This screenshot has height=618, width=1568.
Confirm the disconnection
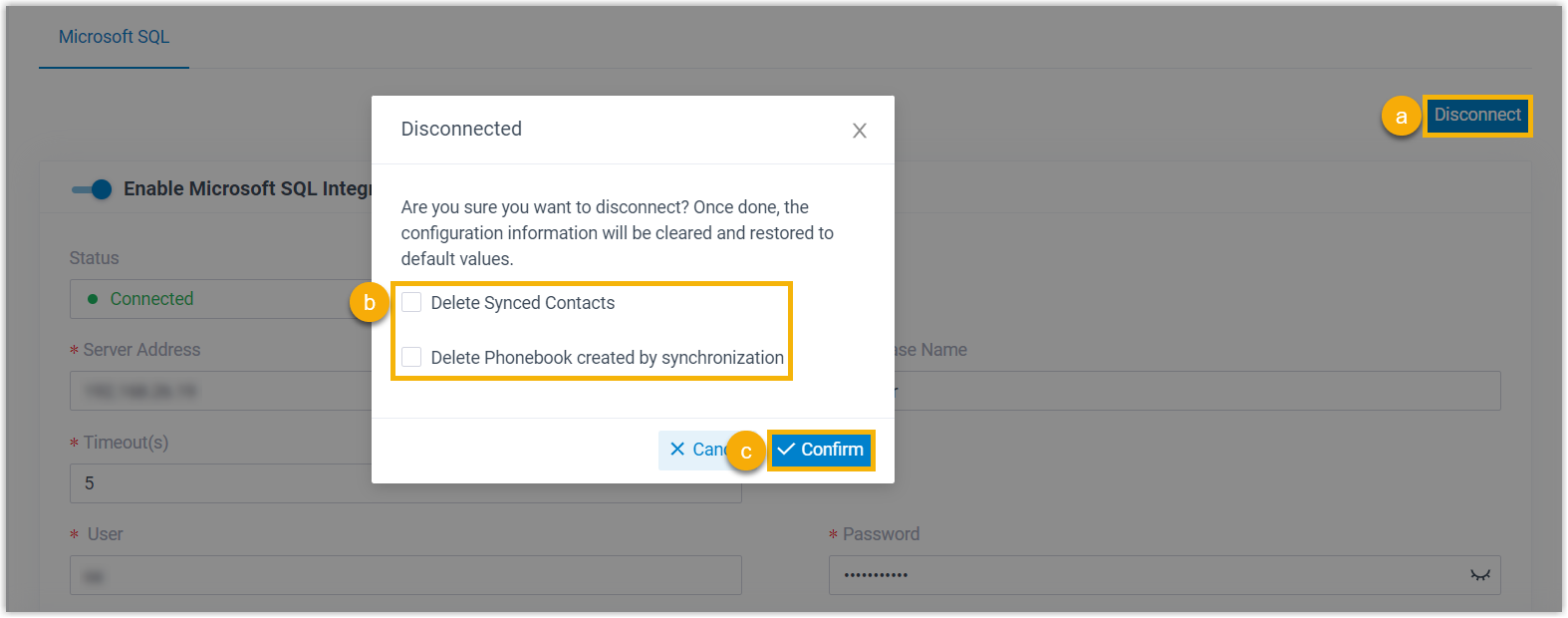pyautogui.click(x=821, y=450)
